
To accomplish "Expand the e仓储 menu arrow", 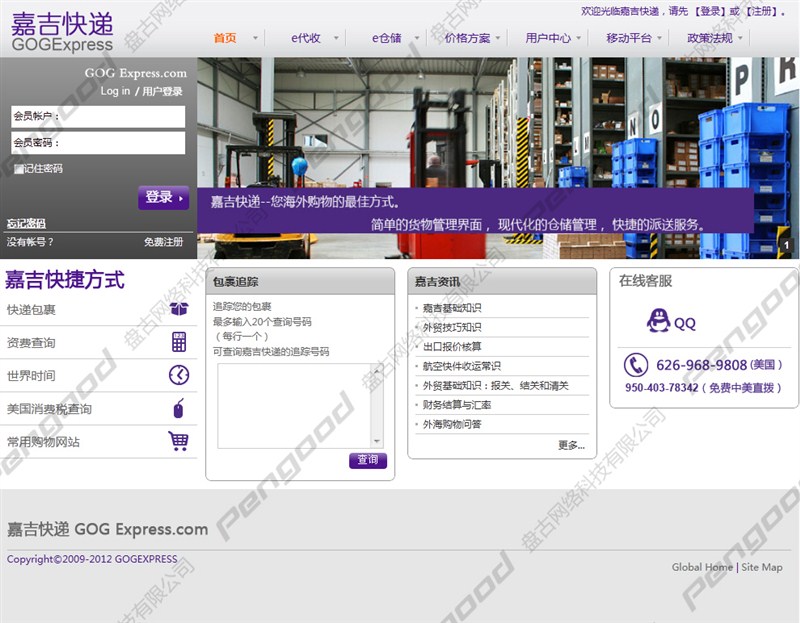I will point(417,38).
